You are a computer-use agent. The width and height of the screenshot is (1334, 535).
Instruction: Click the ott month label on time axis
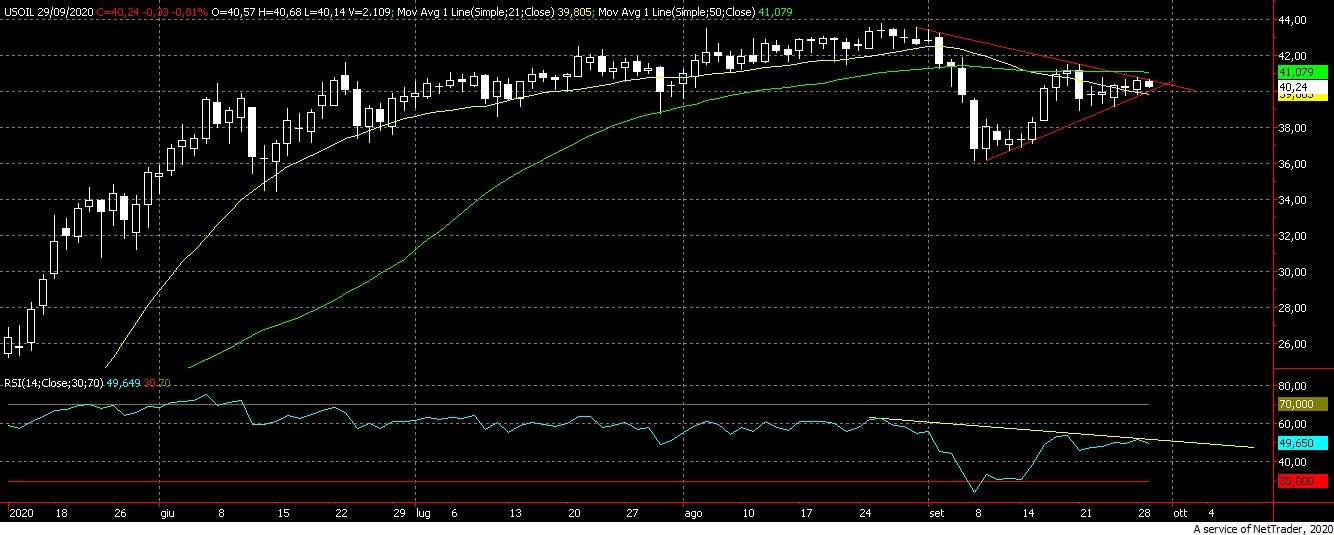(x=1180, y=511)
